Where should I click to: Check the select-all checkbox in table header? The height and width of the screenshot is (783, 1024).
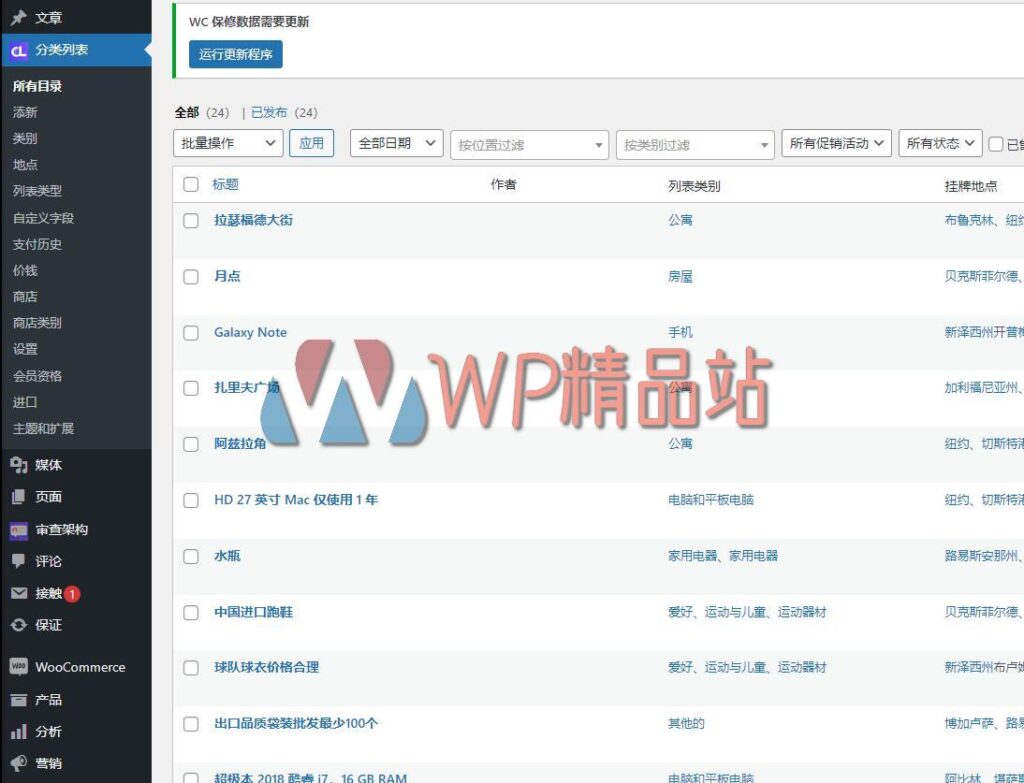pos(189,184)
